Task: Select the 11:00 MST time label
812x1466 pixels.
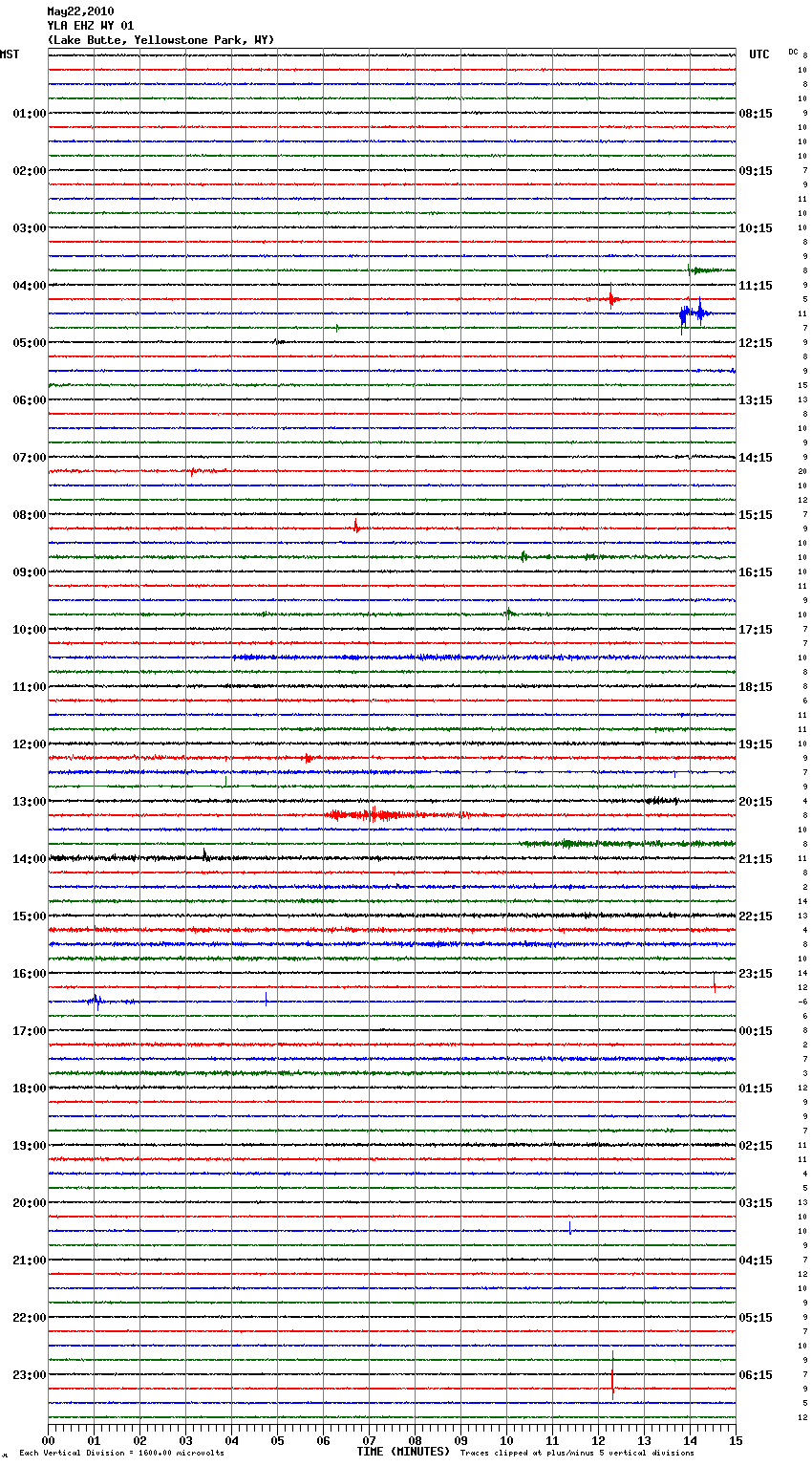Action: (30, 687)
